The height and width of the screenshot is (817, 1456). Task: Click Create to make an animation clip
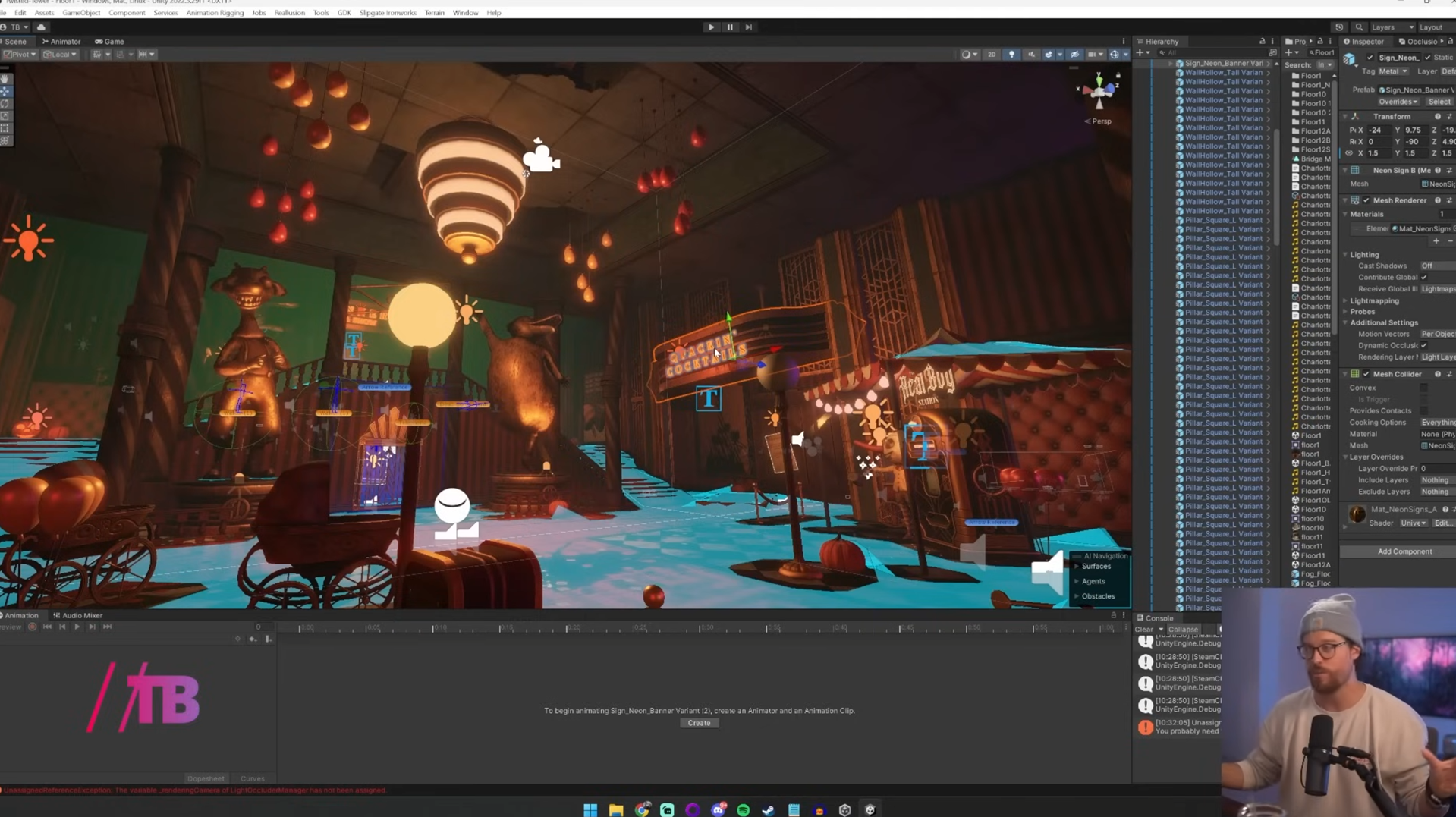pyautogui.click(x=699, y=723)
